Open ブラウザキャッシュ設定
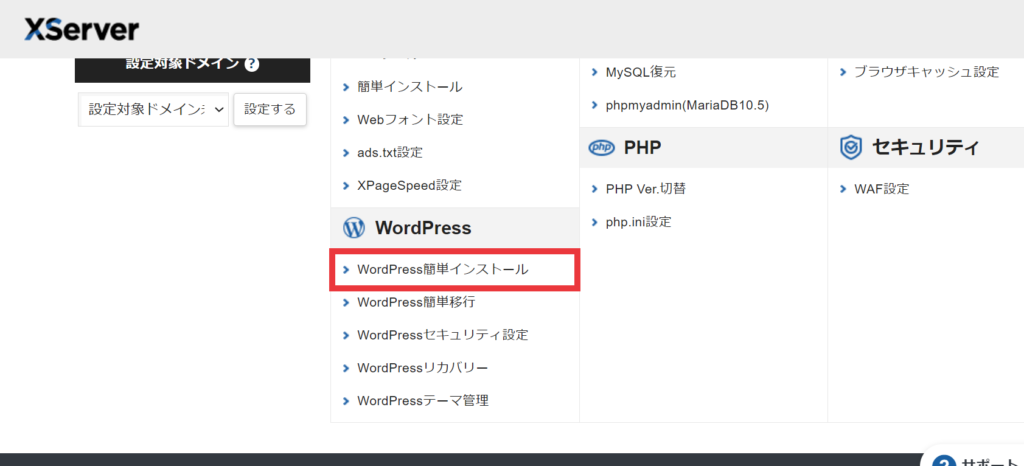 click(x=926, y=72)
